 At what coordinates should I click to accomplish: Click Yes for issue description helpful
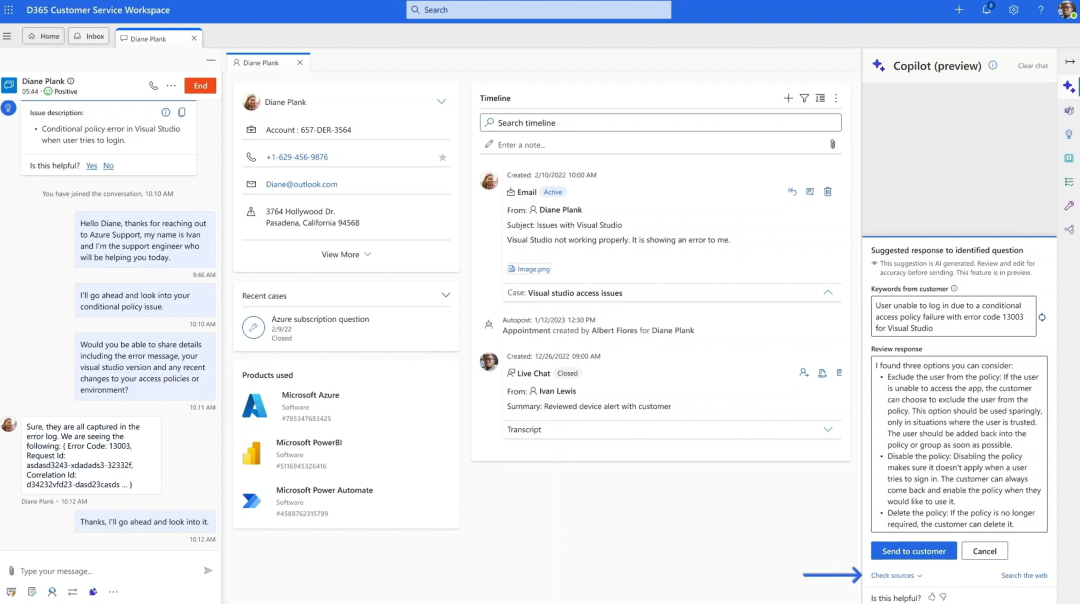pos(92,166)
